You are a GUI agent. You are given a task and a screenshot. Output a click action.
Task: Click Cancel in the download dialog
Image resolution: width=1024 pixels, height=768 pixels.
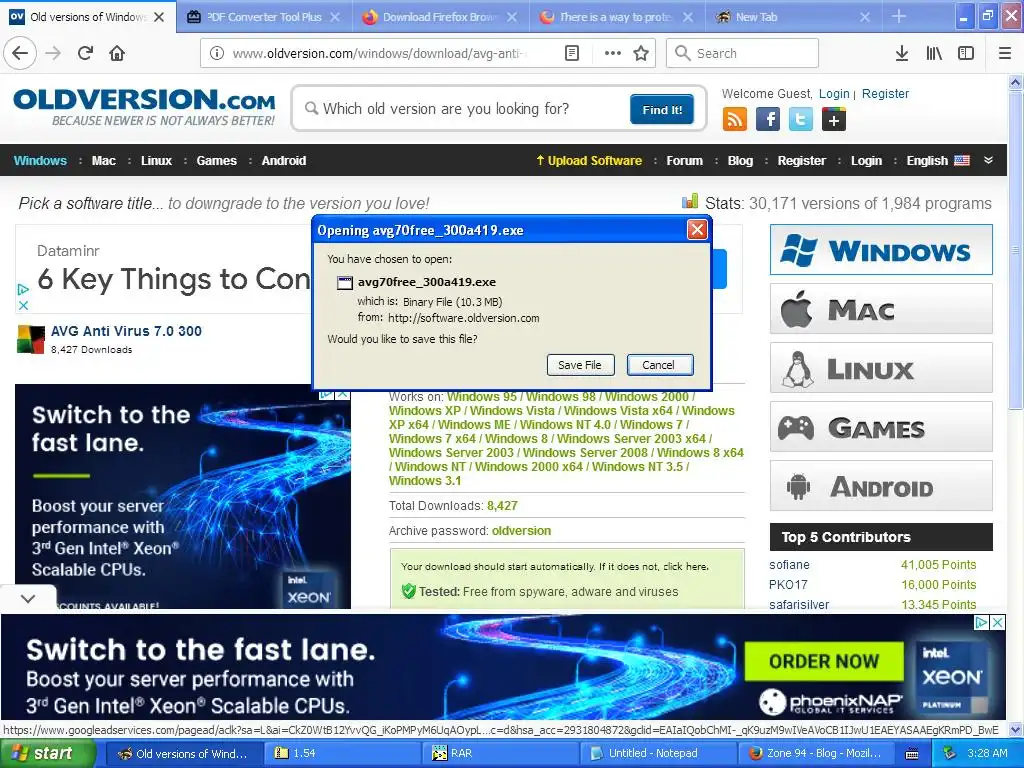tap(659, 365)
